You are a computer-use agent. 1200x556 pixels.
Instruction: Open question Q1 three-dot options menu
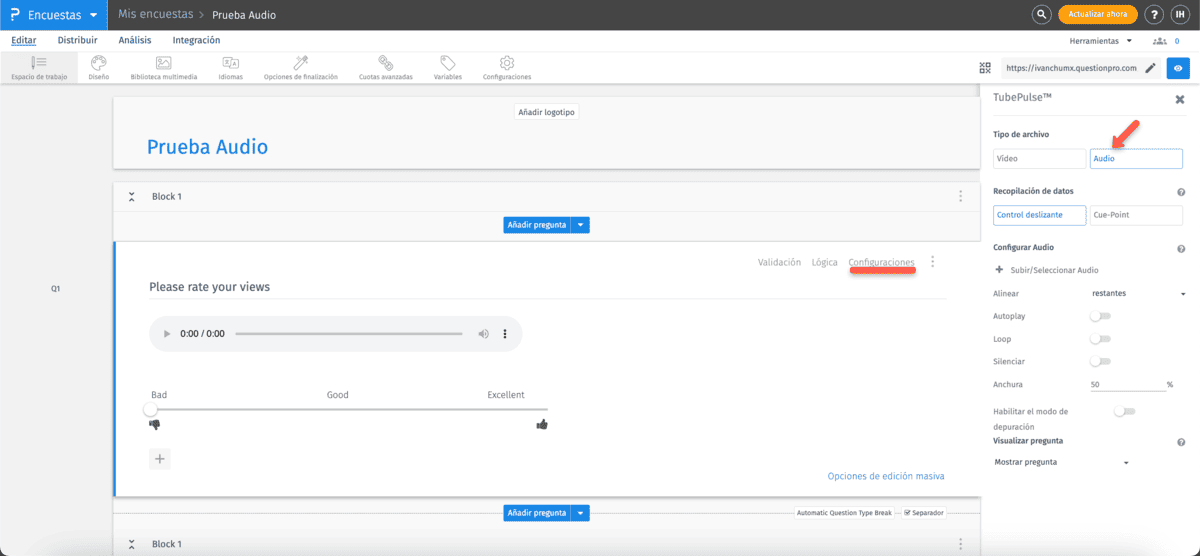933,262
